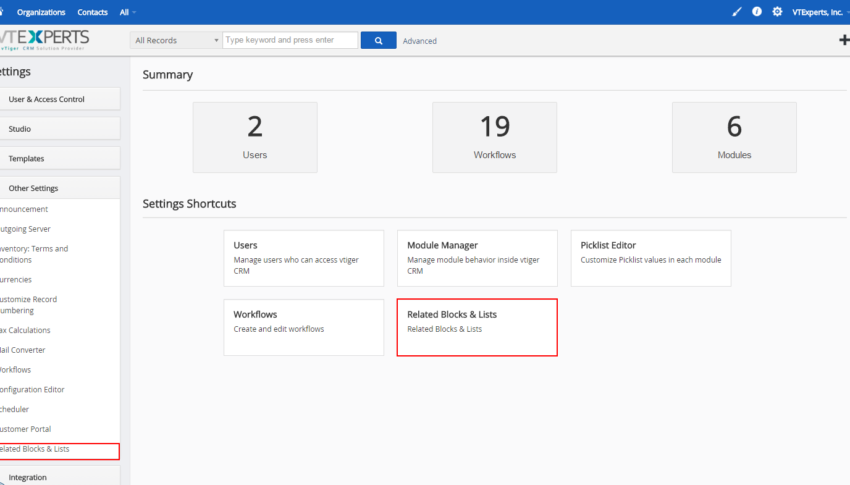Select Announcement in sidebar
Image resolution: width=850 pixels, height=485 pixels.
point(24,209)
